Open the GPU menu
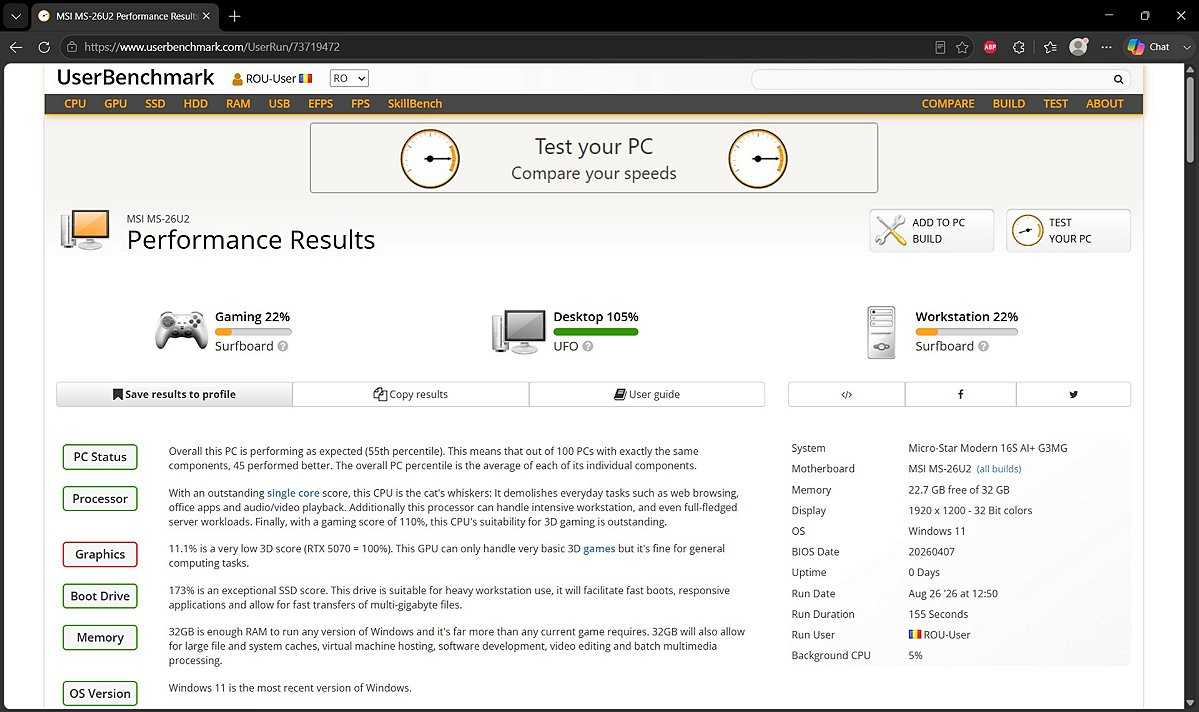 point(115,104)
